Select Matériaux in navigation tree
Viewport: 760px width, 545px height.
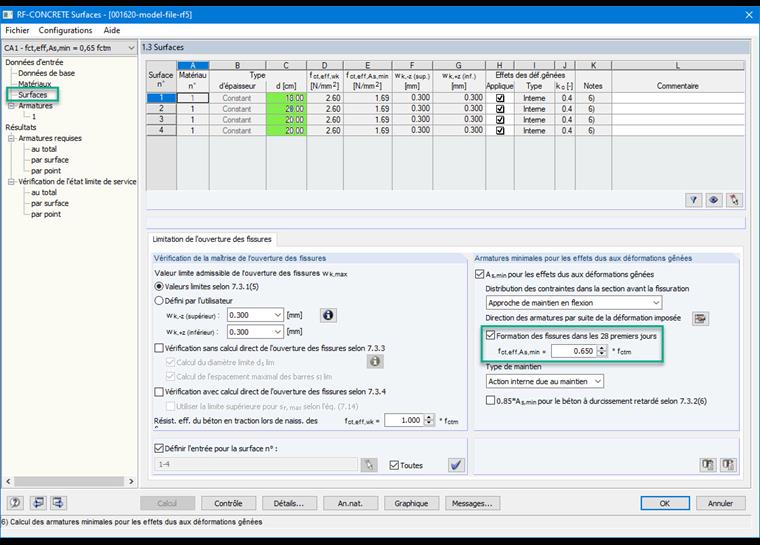pos(34,84)
